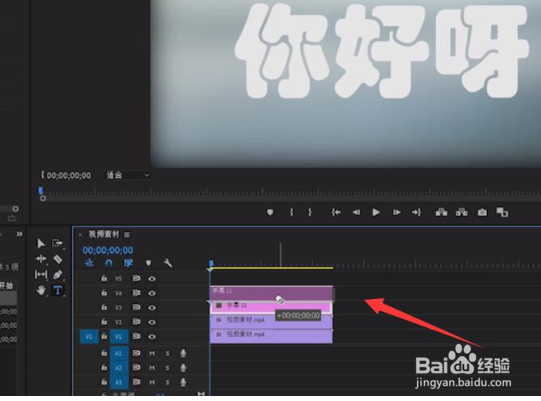Click Mark Out button
The width and height of the screenshot is (541, 401).
click(x=310, y=212)
